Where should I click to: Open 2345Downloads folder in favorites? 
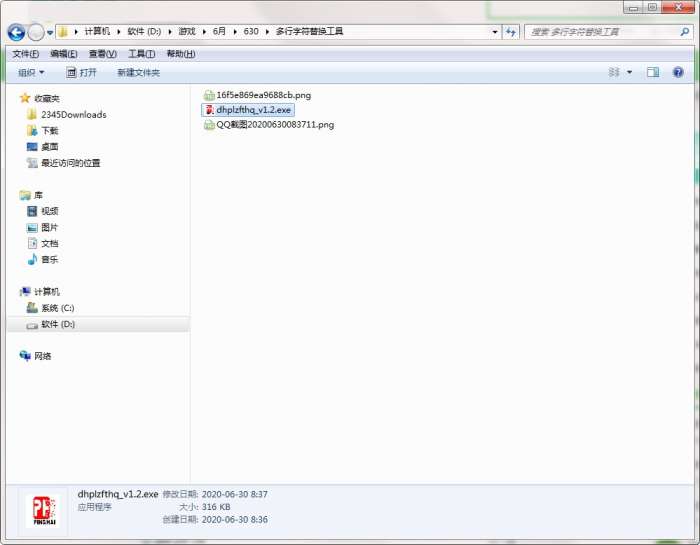(x=73, y=115)
